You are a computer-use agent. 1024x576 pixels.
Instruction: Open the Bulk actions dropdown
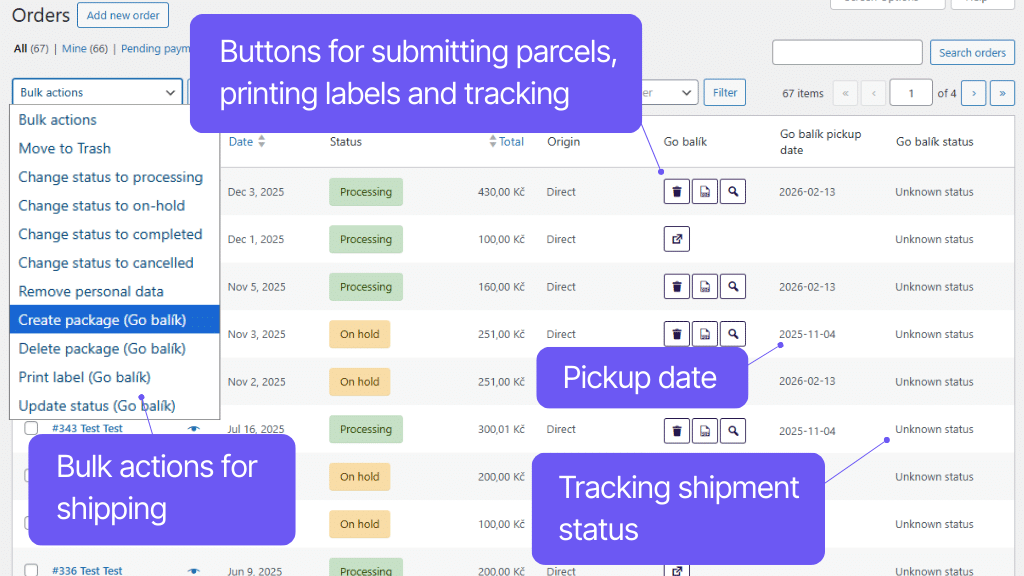[x=97, y=92]
